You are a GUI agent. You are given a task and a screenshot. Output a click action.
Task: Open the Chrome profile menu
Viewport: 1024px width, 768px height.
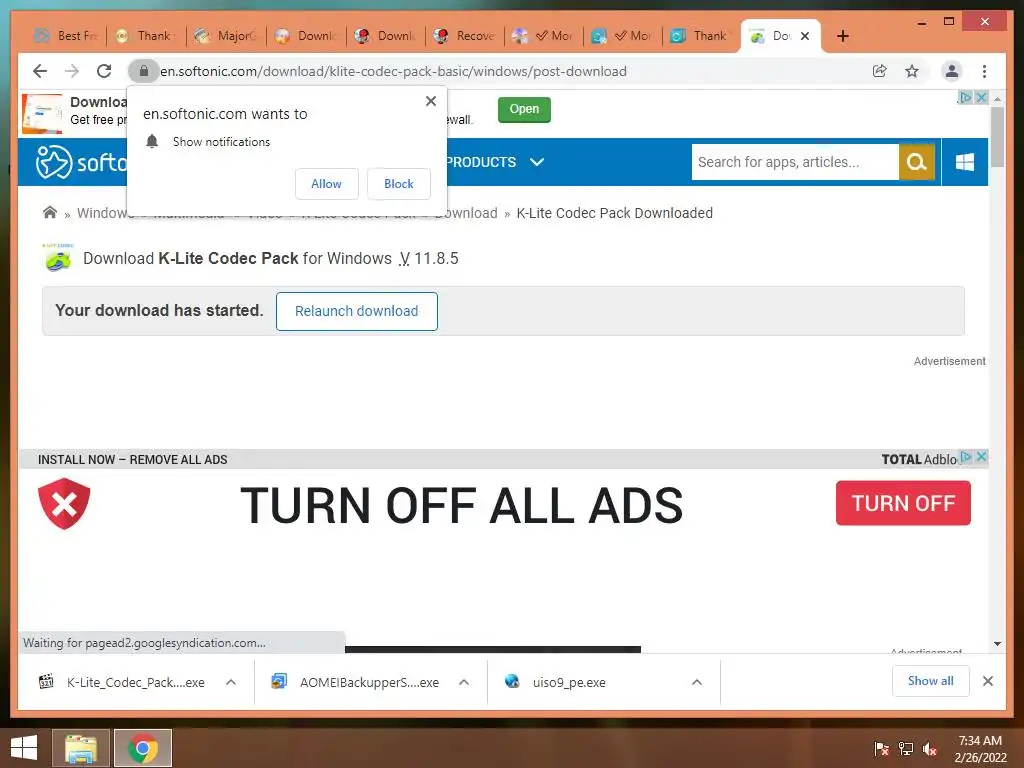pyautogui.click(x=952, y=71)
